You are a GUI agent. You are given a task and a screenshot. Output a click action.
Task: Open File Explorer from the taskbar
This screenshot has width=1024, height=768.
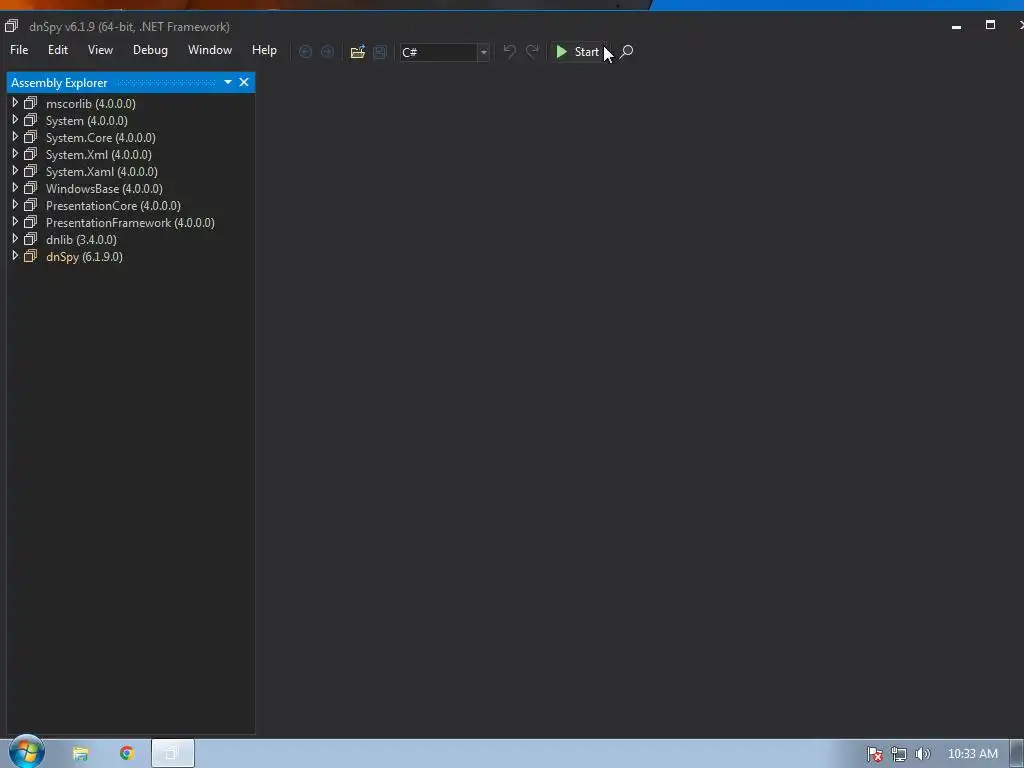80,754
